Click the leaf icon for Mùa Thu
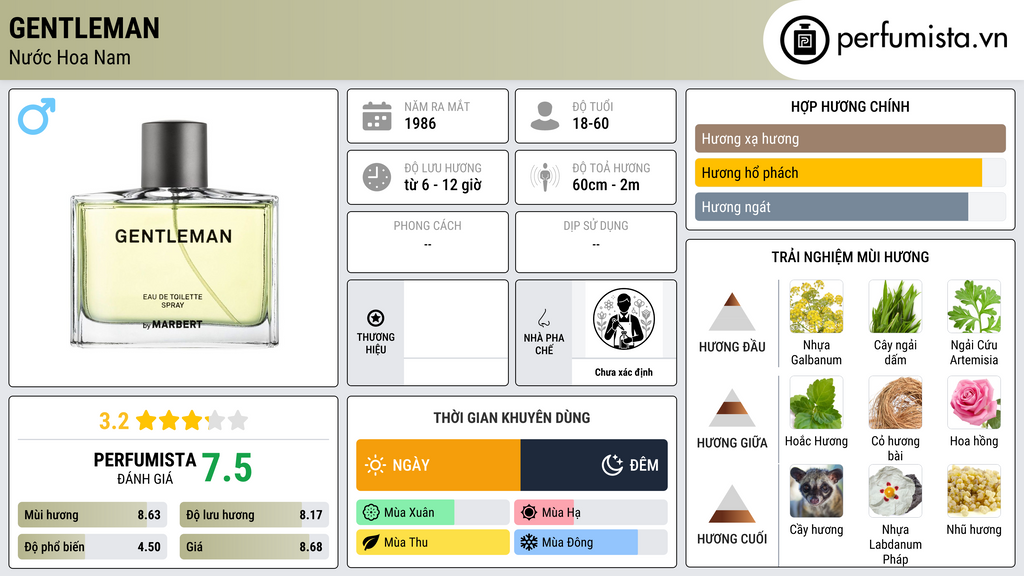Image resolution: width=1024 pixels, height=576 pixels. pos(371,542)
